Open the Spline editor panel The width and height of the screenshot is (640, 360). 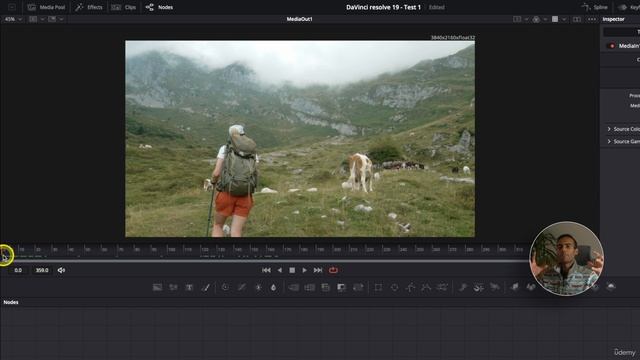[594, 7]
